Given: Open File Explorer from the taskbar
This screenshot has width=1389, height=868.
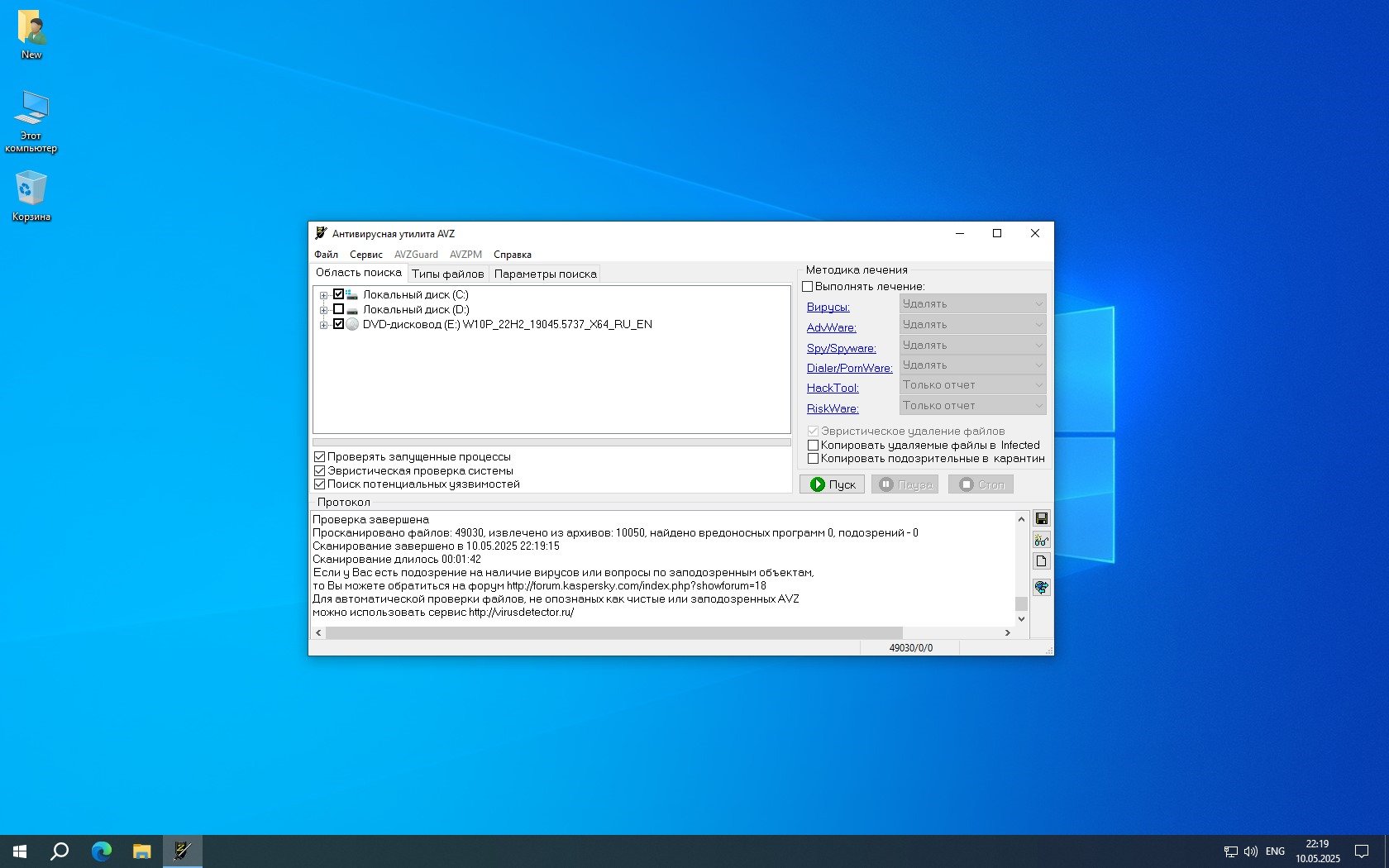Looking at the screenshot, I should point(141,851).
